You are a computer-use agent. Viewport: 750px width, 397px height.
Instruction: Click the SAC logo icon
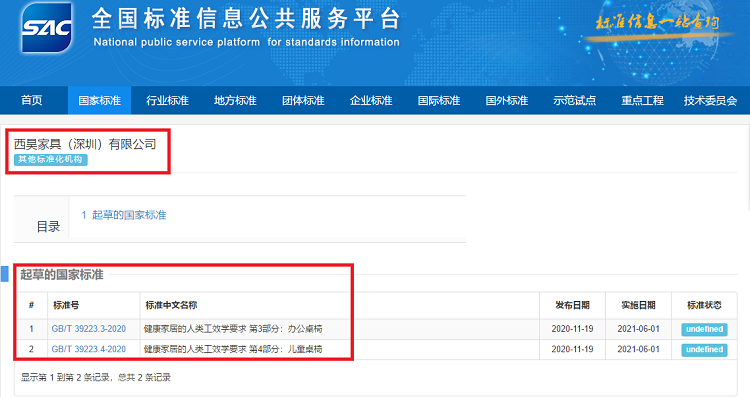[46, 27]
